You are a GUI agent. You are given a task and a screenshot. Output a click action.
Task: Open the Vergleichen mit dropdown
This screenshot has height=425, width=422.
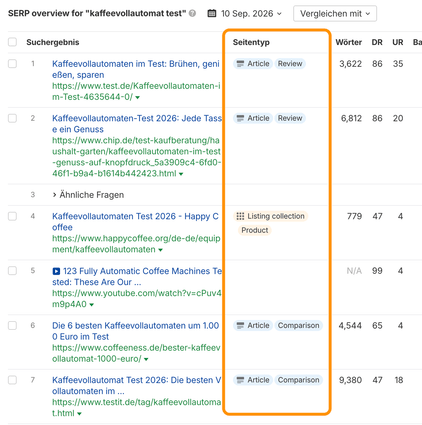[335, 14]
